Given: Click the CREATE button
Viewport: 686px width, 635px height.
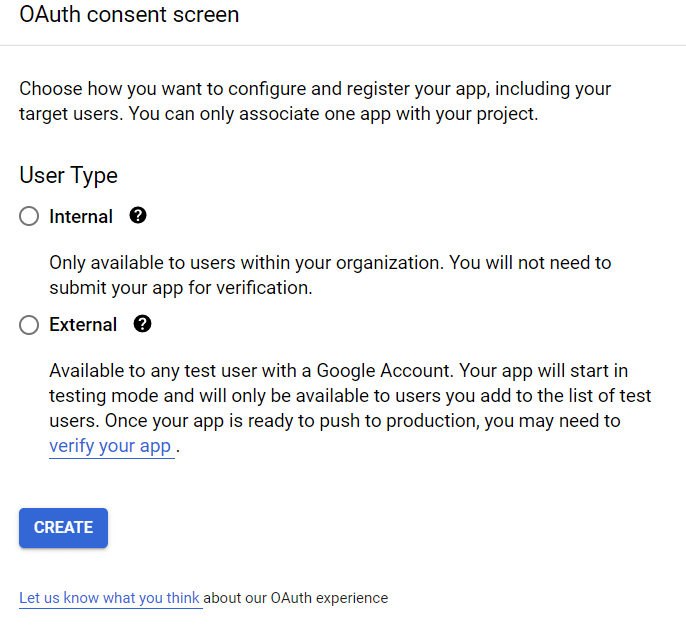Looking at the screenshot, I should coord(63,528).
